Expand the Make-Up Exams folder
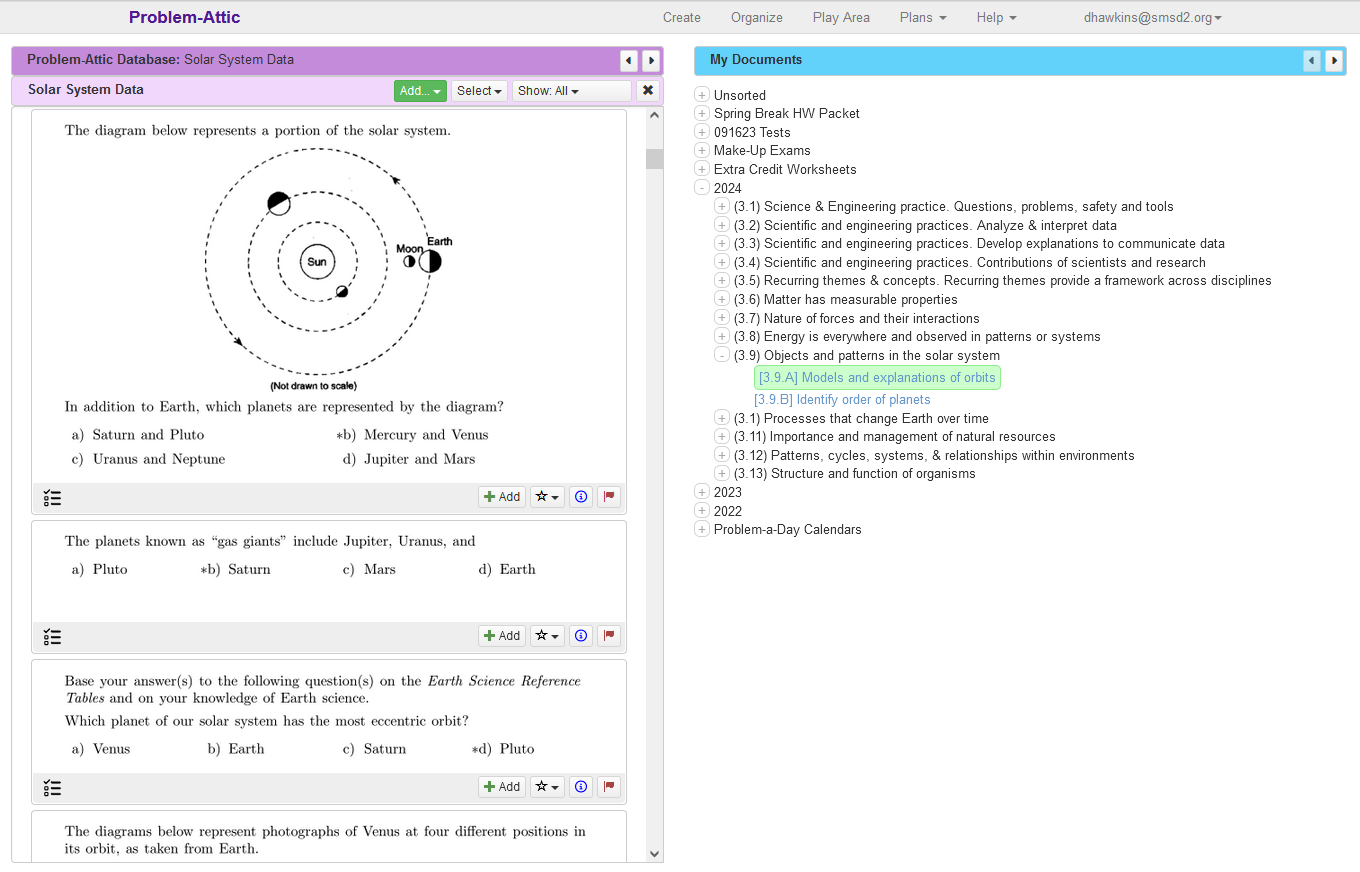1360x872 pixels. pos(702,151)
